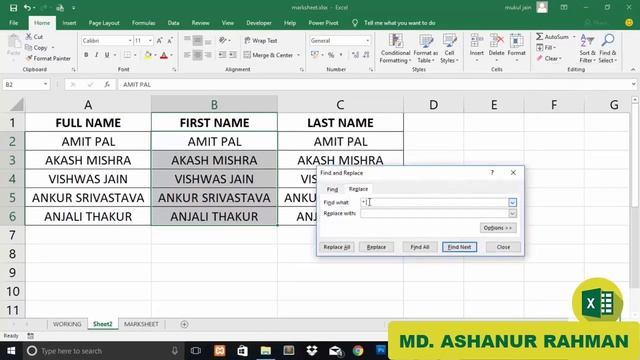Click Merge & Center
This screenshot has height=360, width=640.
[x=268, y=55]
